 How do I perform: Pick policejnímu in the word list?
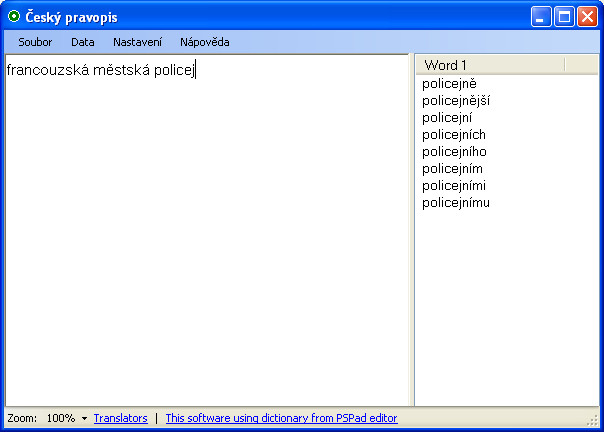tap(456, 202)
